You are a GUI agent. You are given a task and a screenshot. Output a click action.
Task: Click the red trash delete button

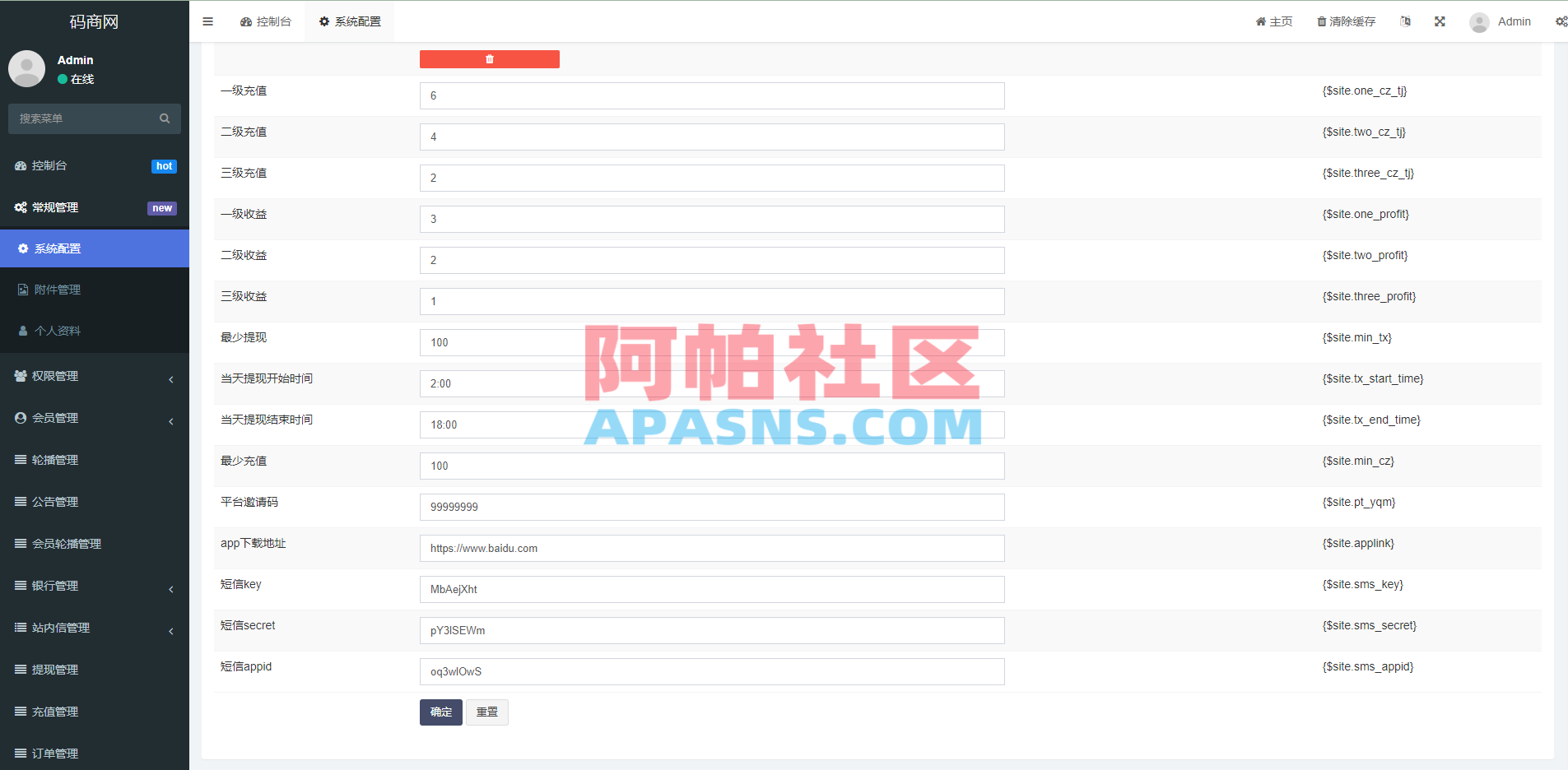tap(490, 59)
